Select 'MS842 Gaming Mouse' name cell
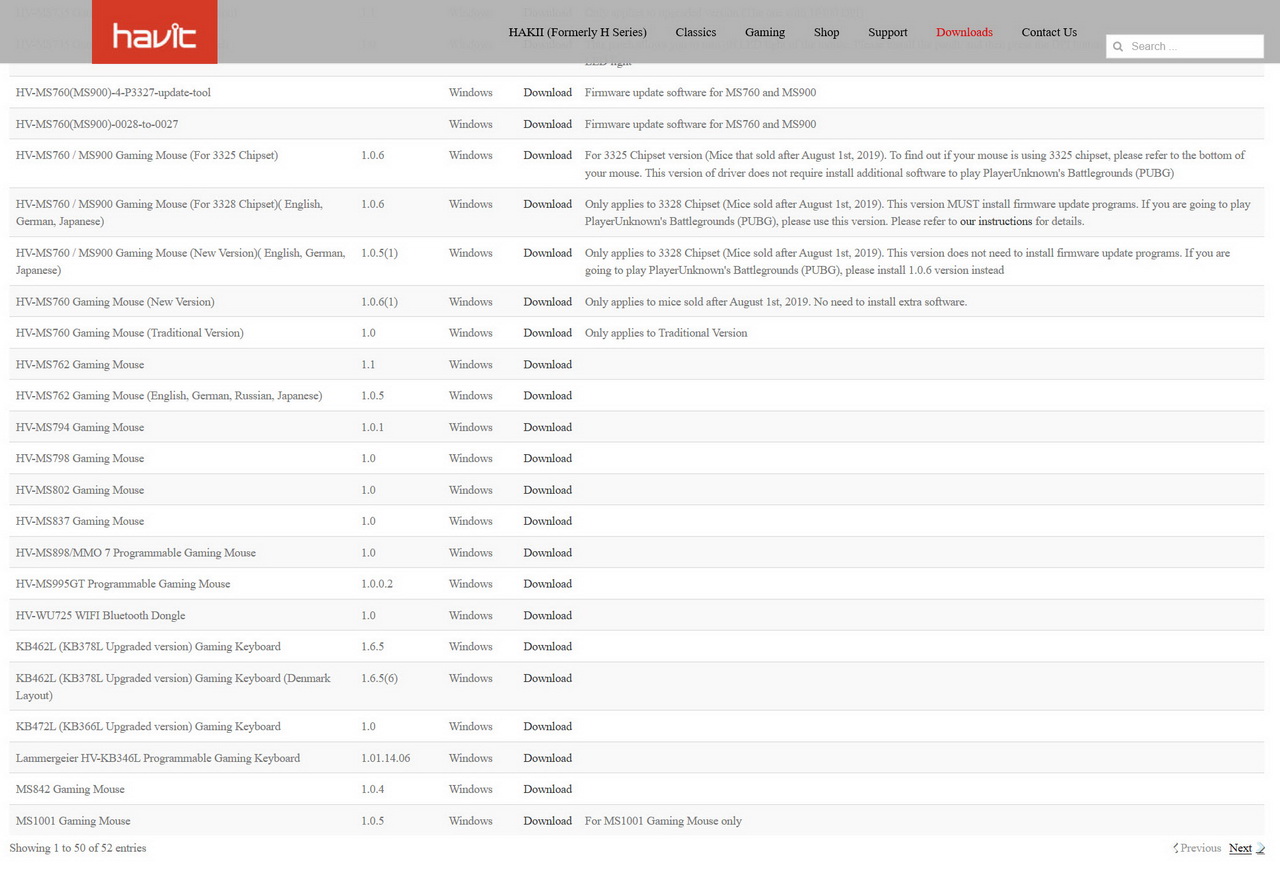 coord(70,789)
